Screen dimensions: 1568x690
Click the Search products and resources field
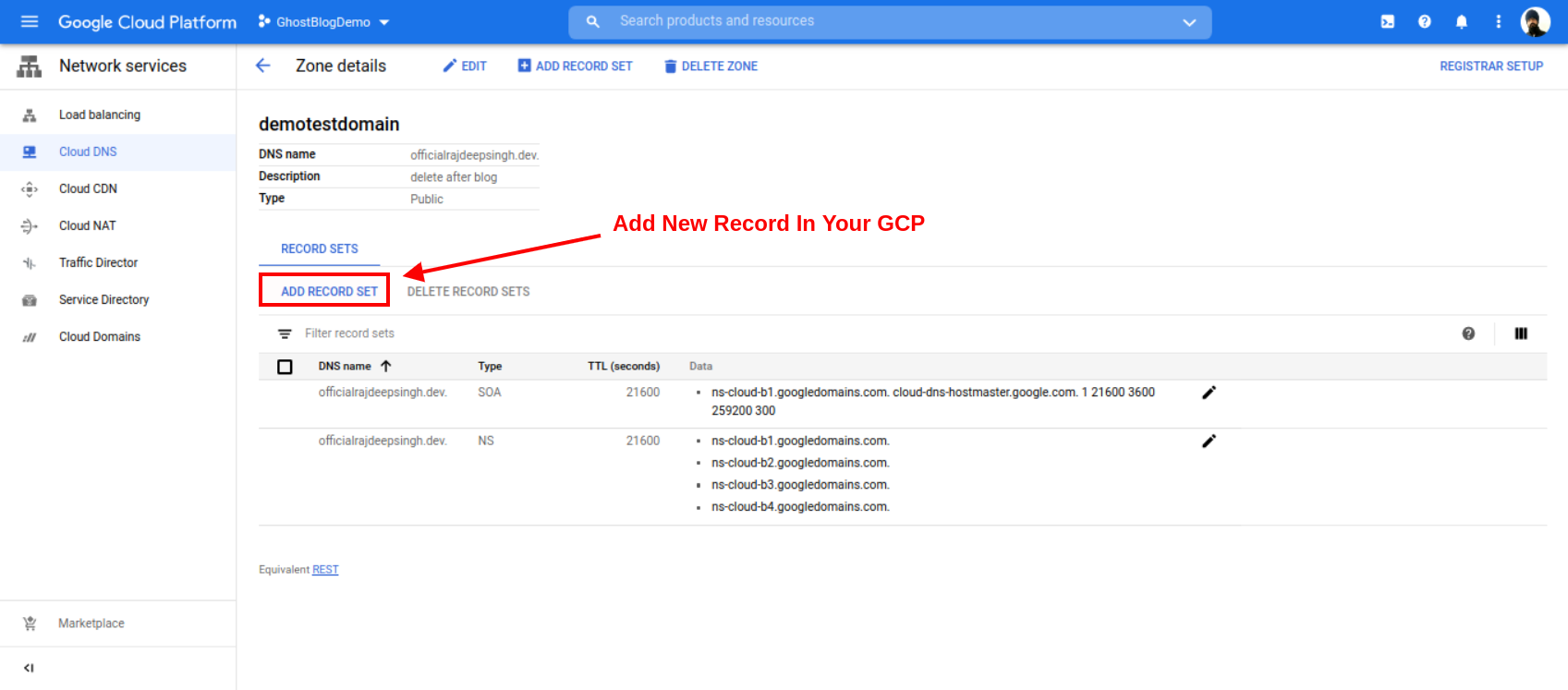[x=890, y=21]
